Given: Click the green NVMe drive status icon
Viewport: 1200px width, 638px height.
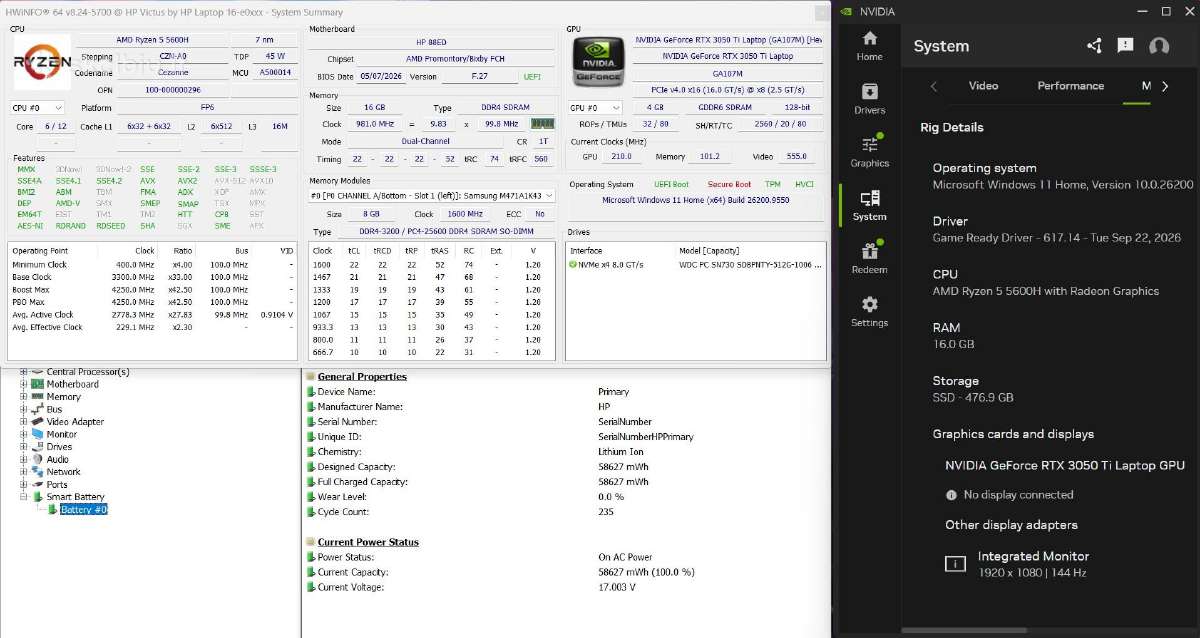Looking at the screenshot, I should pos(573,264).
